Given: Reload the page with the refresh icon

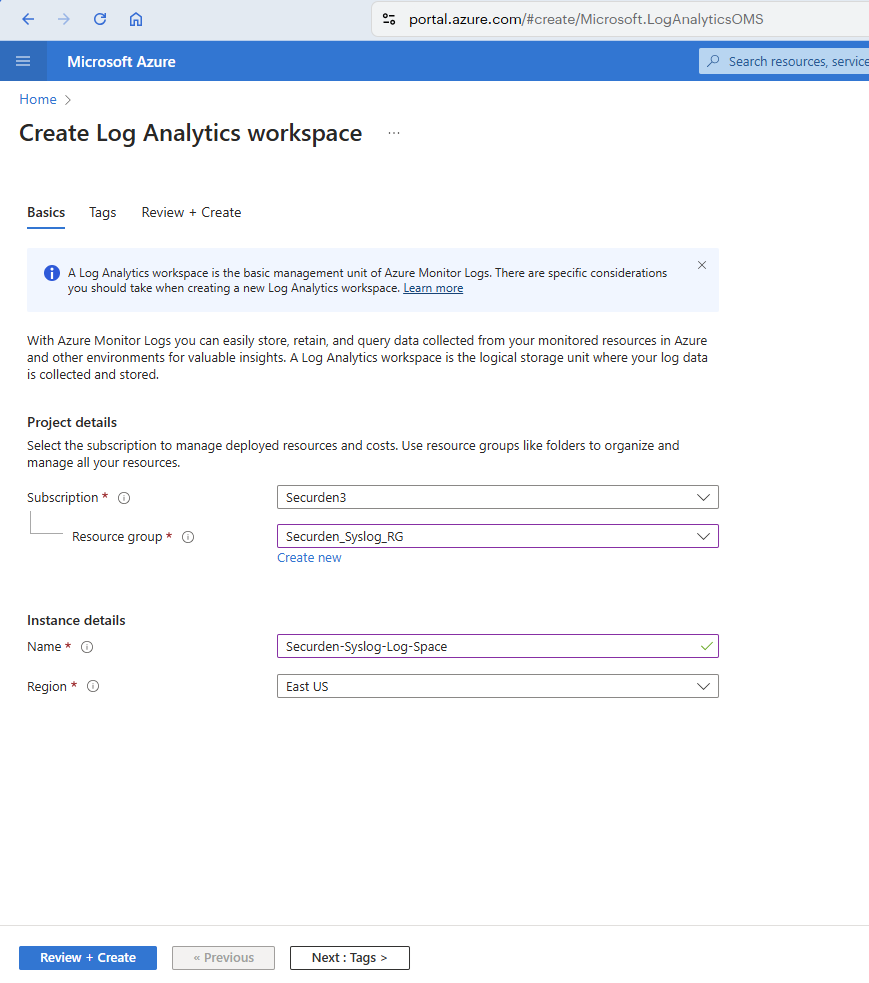Looking at the screenshot, I should pos(100,19).
